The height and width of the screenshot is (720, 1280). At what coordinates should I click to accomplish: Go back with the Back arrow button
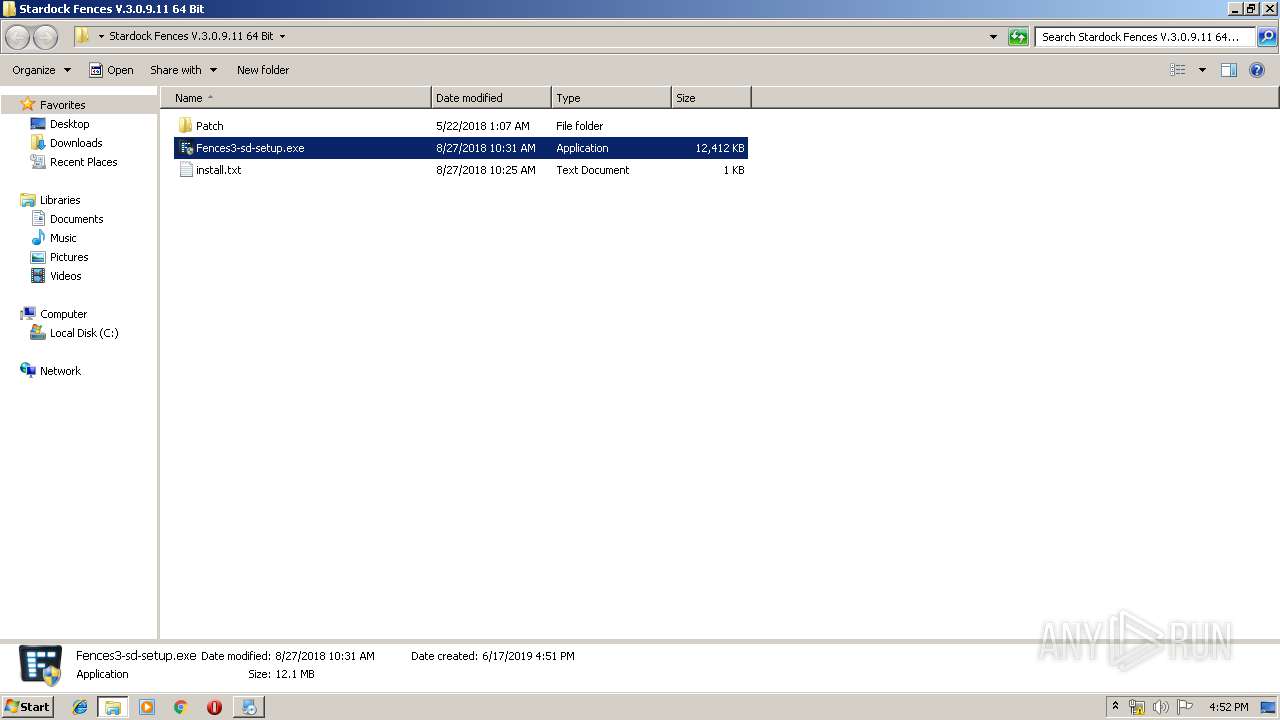18,37
